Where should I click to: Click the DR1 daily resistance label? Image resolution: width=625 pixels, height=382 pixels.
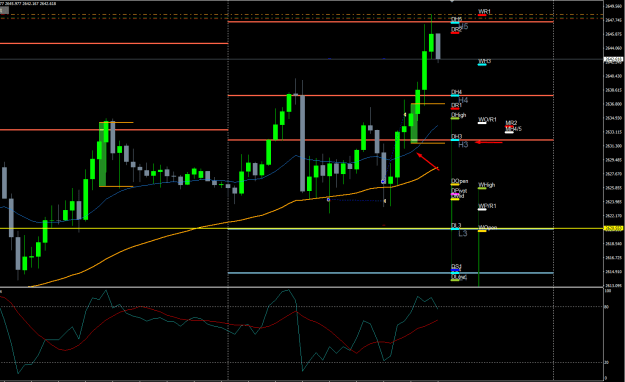tap(456, 105)
